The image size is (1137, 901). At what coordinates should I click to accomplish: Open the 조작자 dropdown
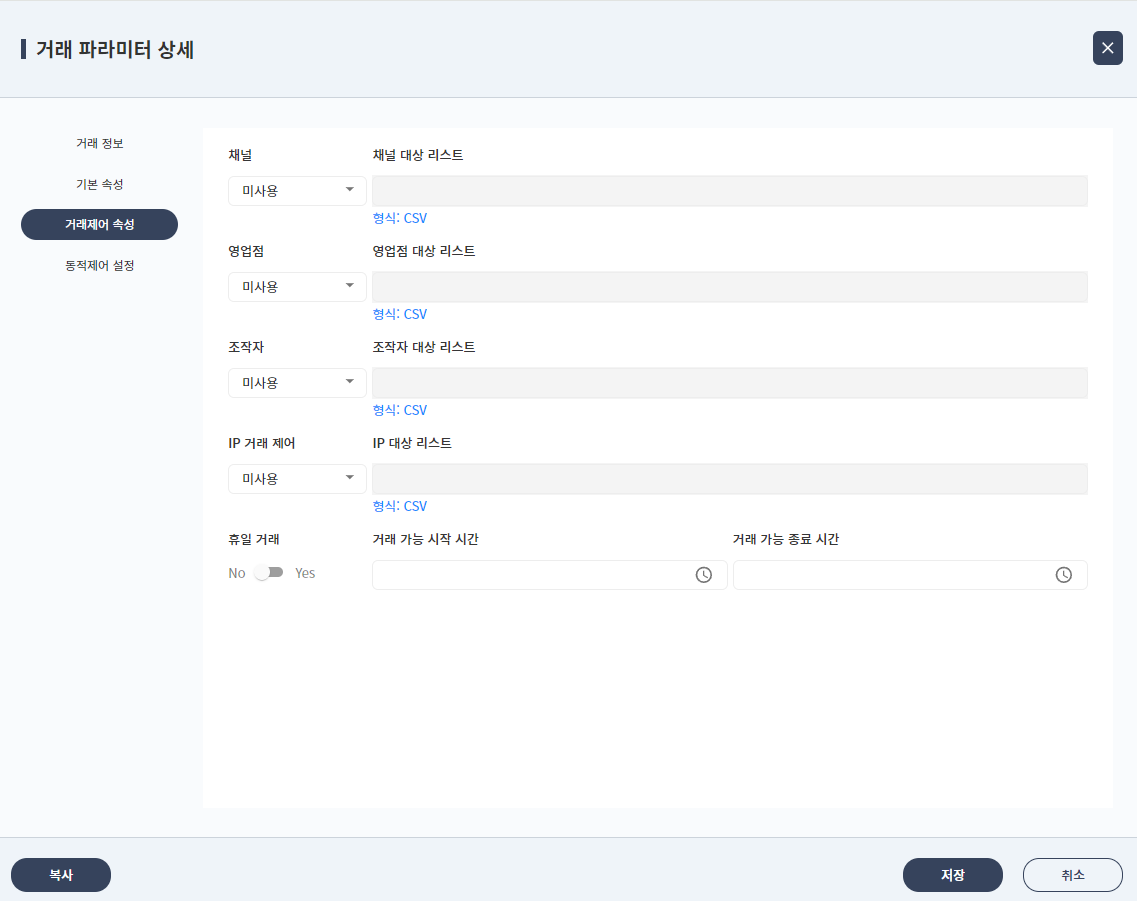point(297,382)
